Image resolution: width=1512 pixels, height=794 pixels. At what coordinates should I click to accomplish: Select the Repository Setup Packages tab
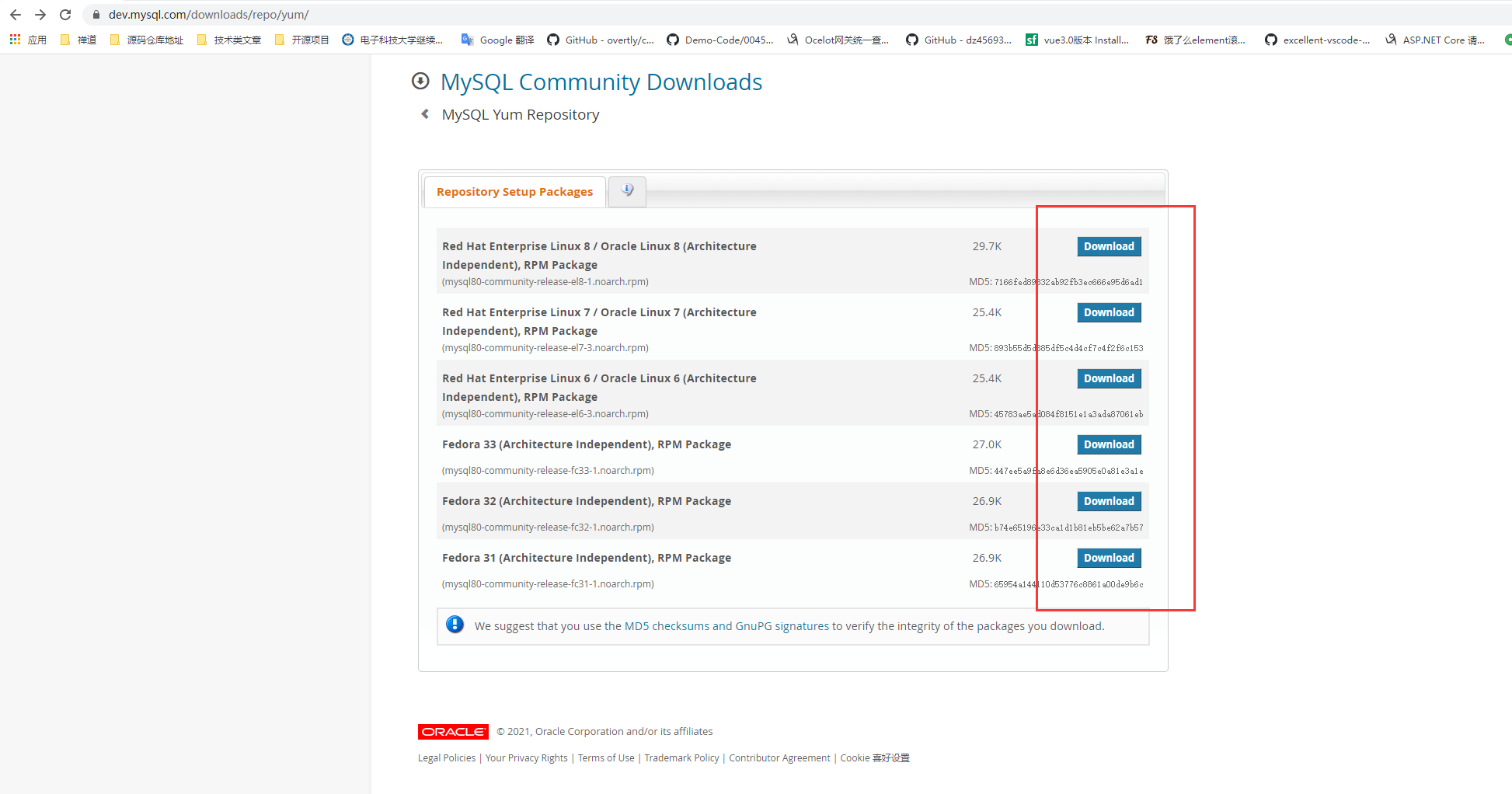pyautogui.click(x=514, y=192)
